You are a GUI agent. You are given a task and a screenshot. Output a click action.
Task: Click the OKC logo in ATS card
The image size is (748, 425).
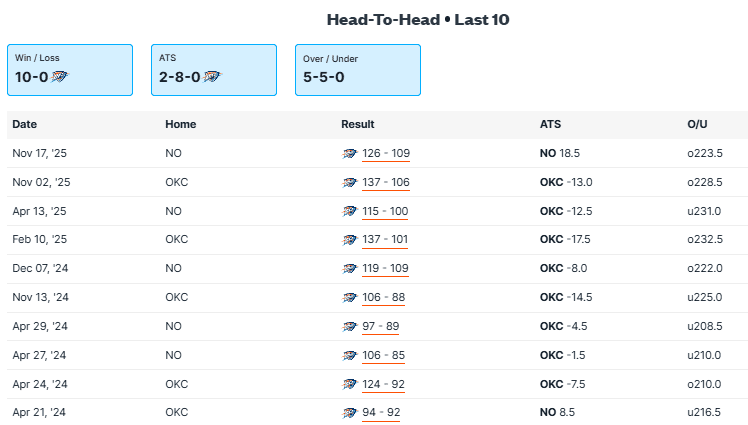(212, 76)
